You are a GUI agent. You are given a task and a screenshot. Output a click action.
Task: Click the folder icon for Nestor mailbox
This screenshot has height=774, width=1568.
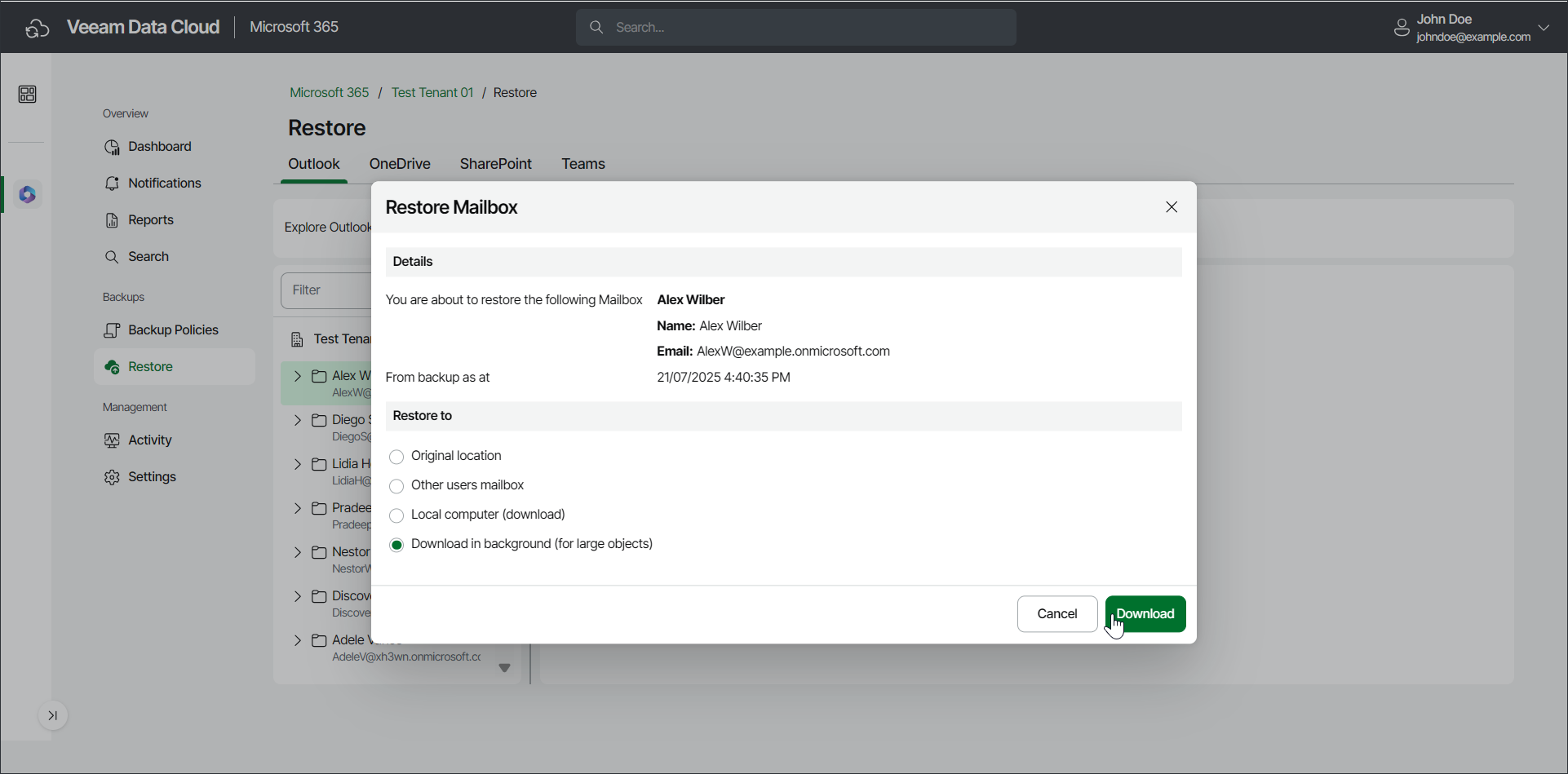point(320,552)
